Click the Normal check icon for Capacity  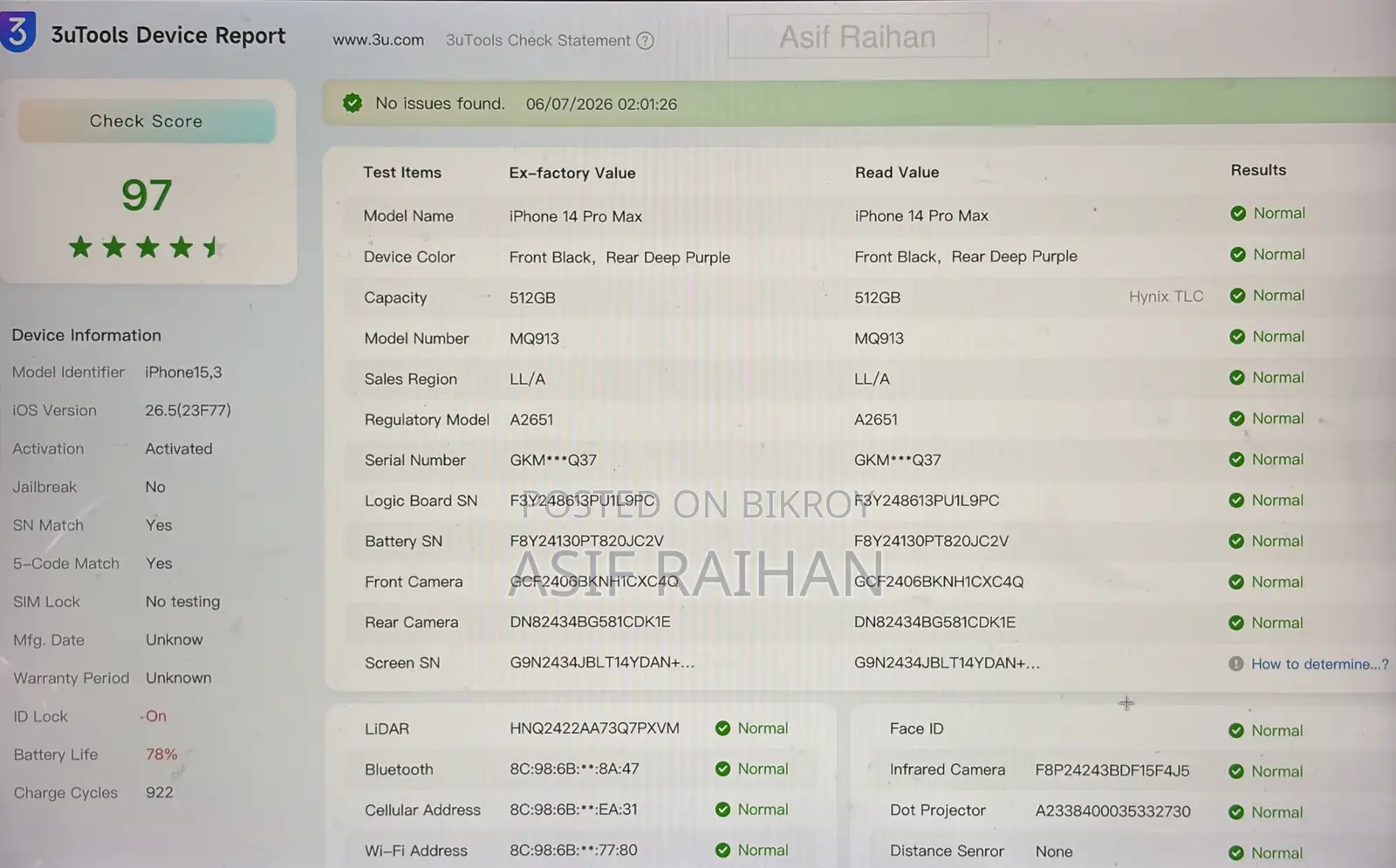[x=1237, y=296]
